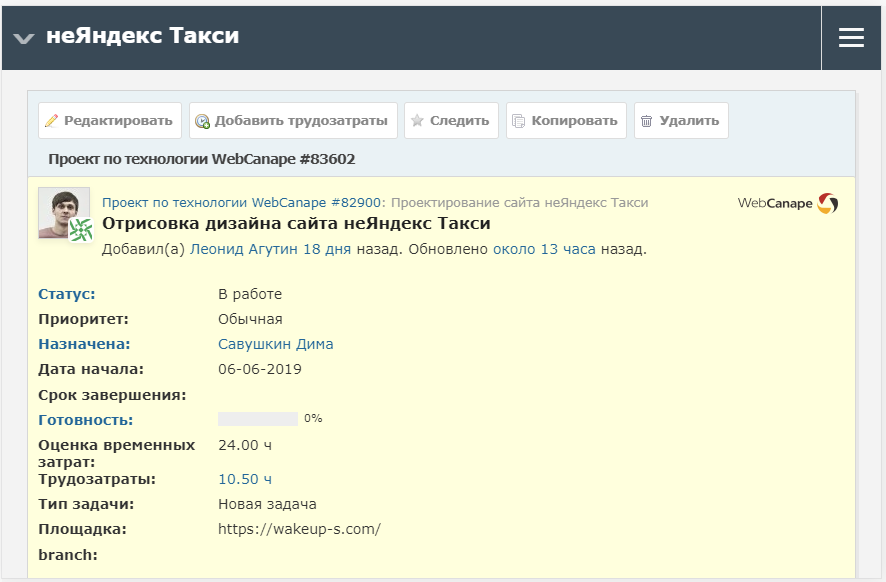Click the WebCanape logo

788,203
